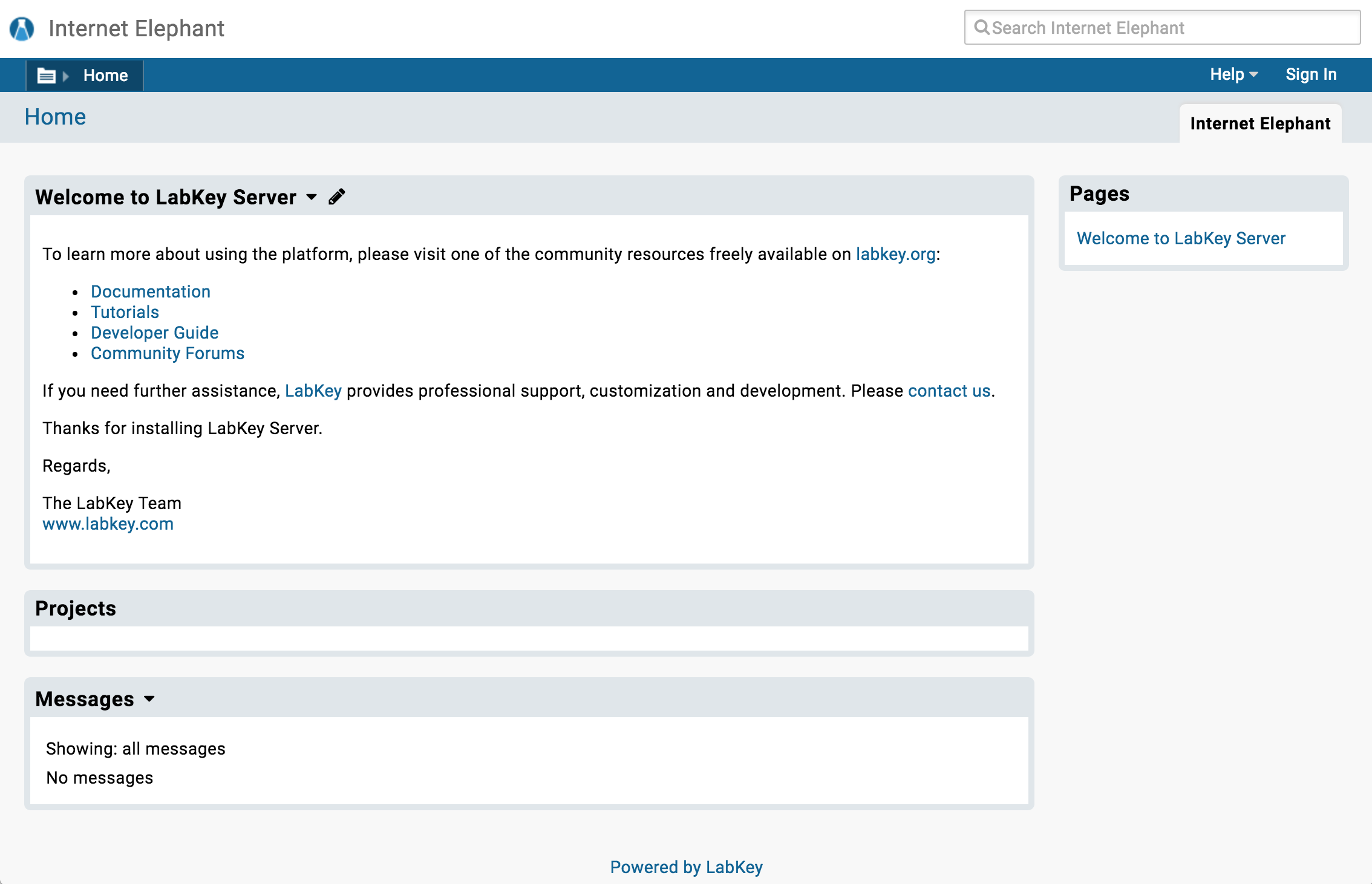This screenshot has width=1372, height=884.
Task: Click the contact us link
Action: click(949, 391)
